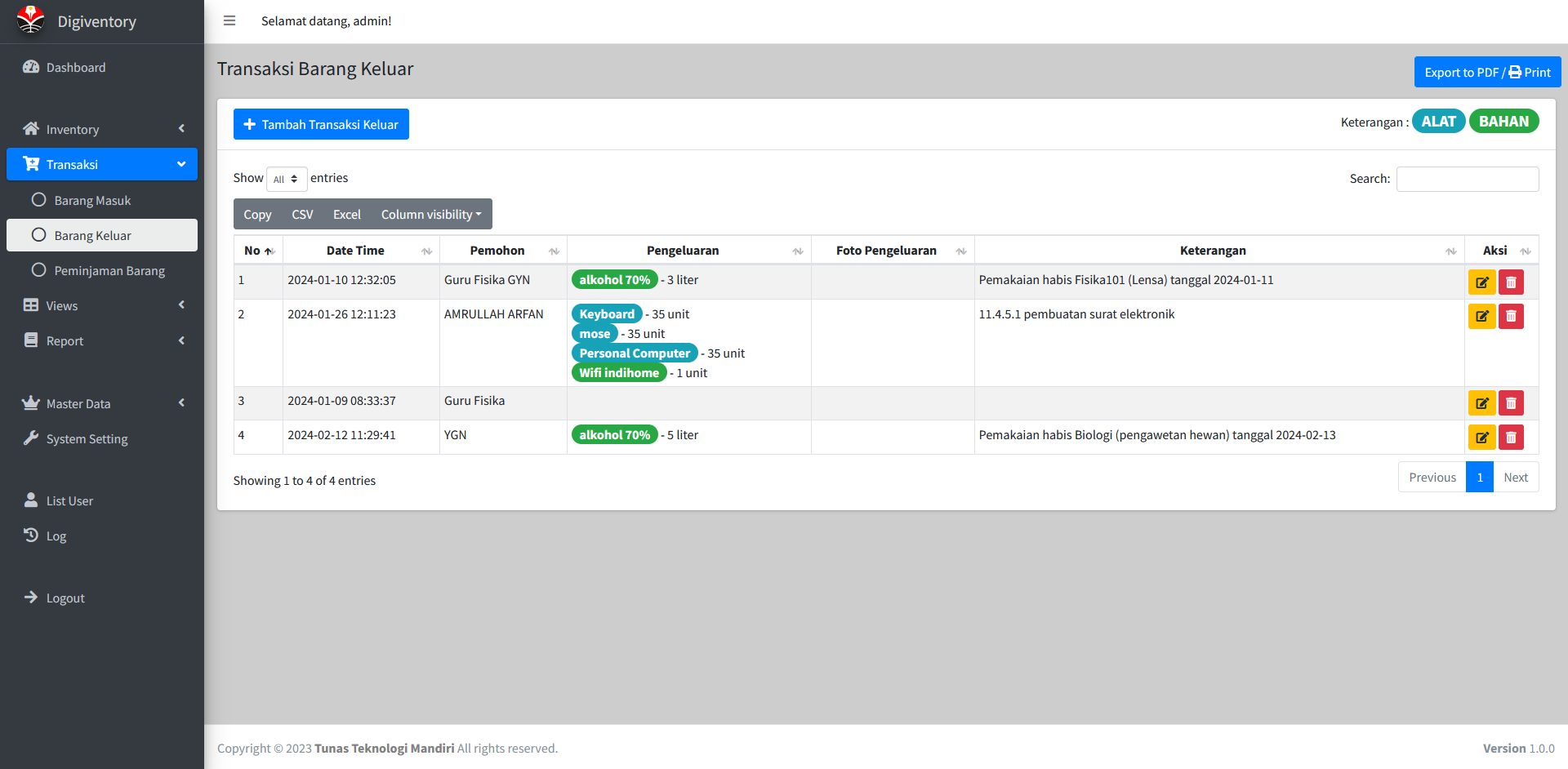Image resolution: width=1568 pixels, height=769 pixels.
Task: Open the Show entries selector
Action: (x=286, y=180)
